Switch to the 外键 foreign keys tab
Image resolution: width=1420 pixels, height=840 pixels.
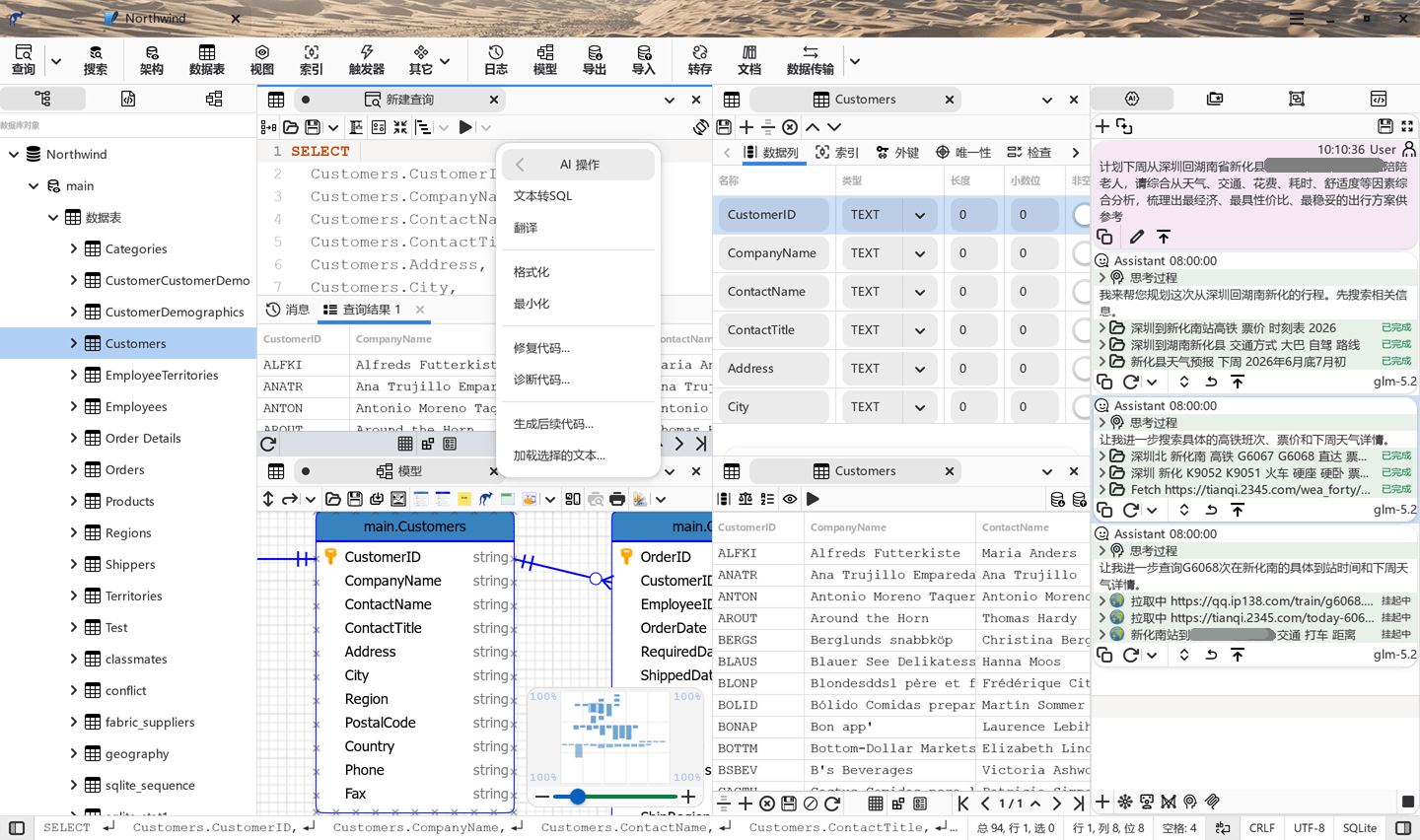coord(897,153)
